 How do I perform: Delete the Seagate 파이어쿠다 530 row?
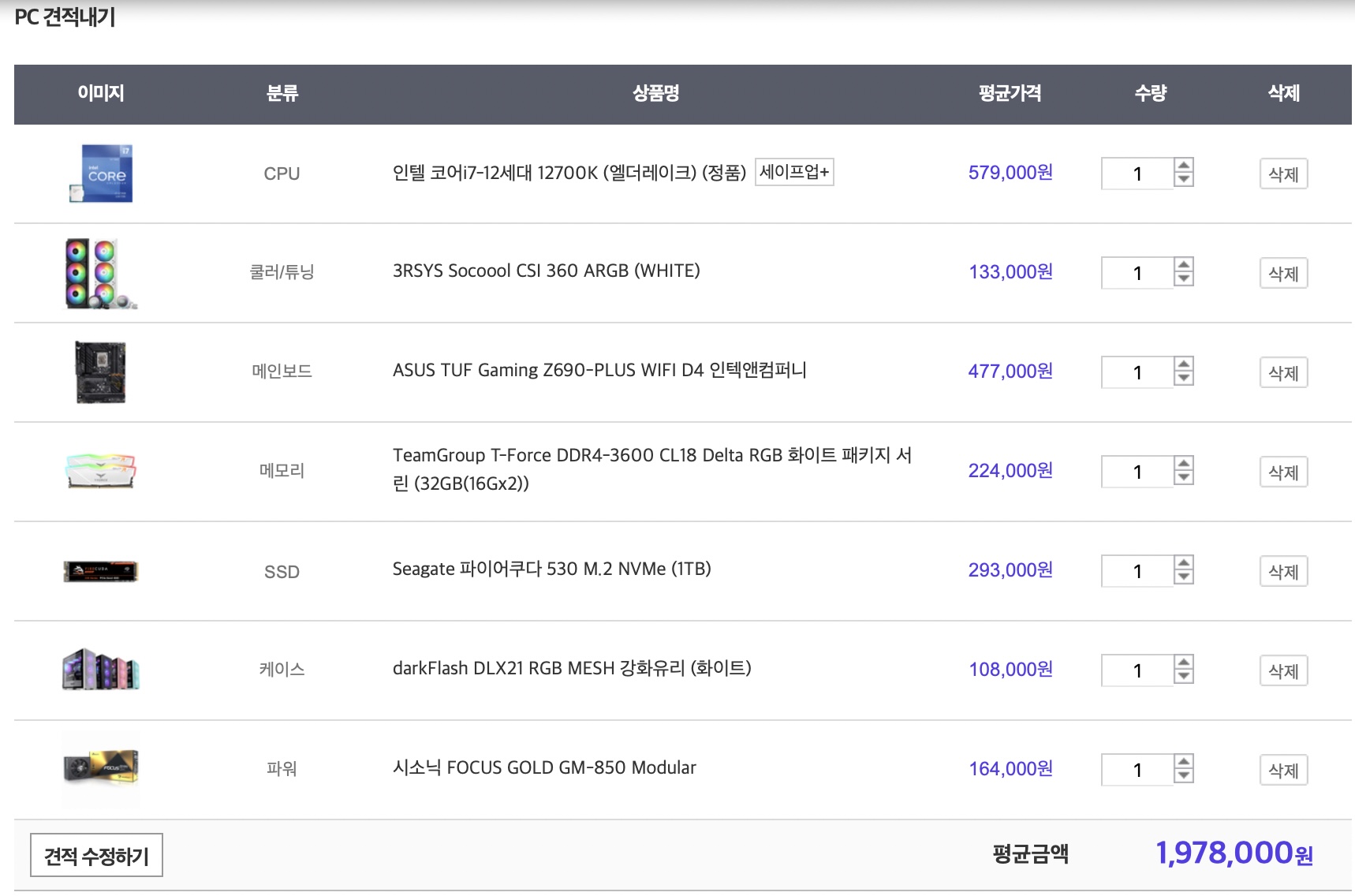coord(1283,572)
